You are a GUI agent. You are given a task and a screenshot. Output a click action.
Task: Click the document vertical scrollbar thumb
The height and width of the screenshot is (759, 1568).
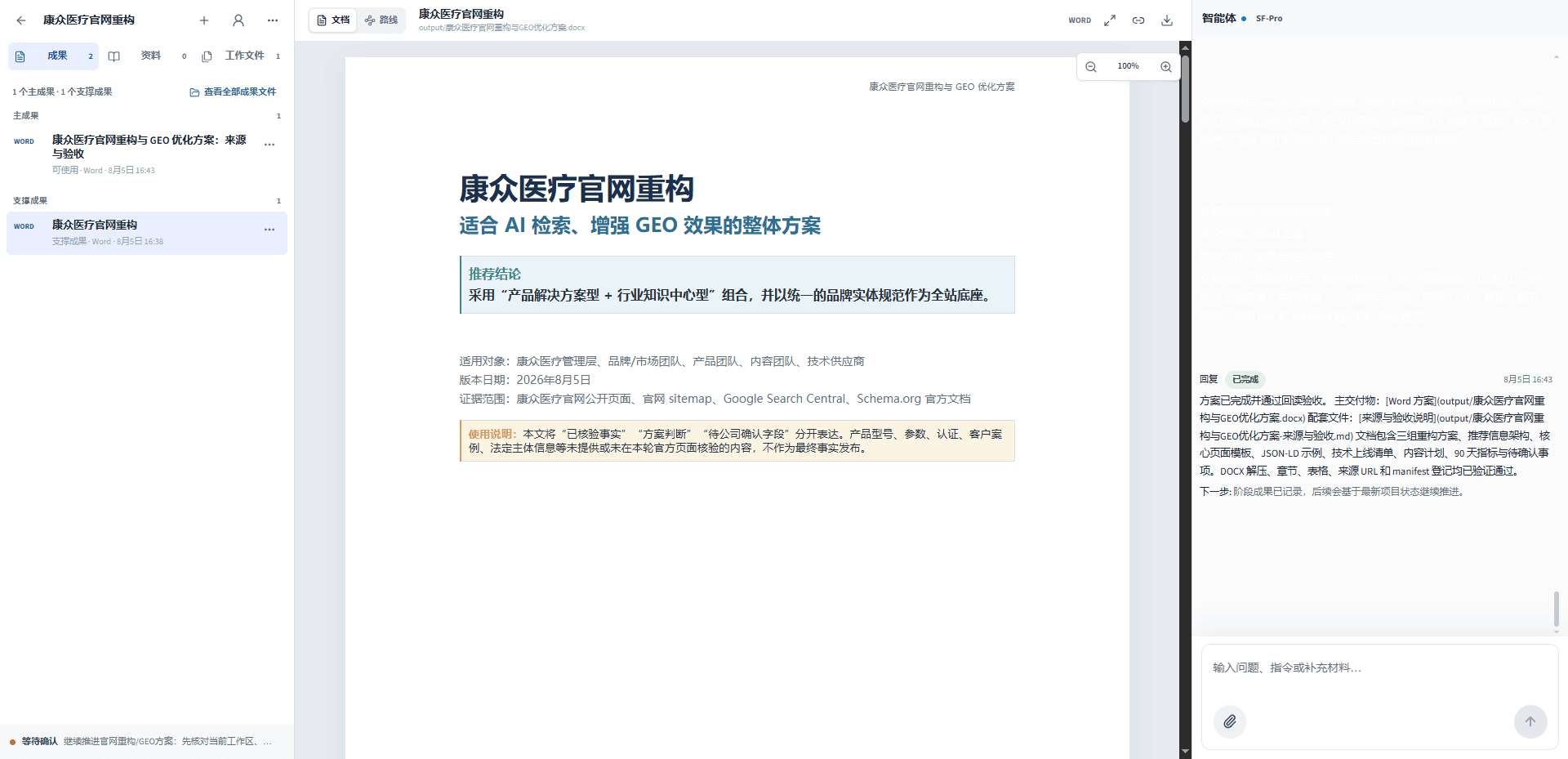1185,88
